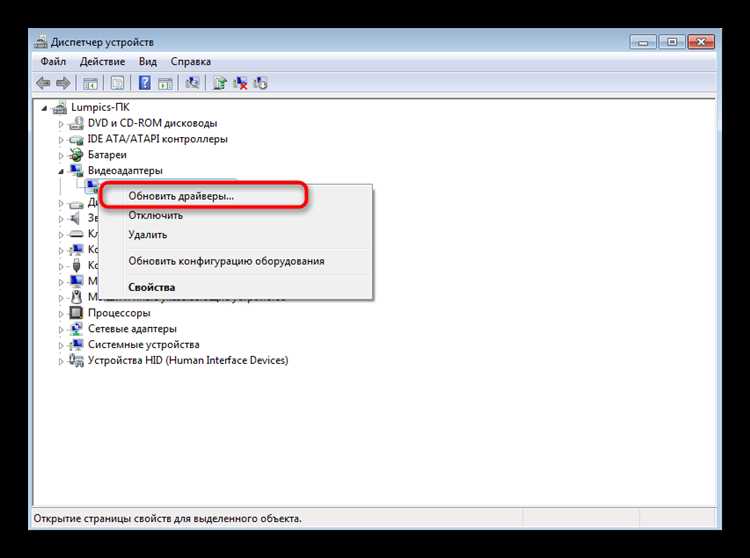The height and width of the screenshot is (558, 750).
Task: Click the Uninstall device red-X icon
Action: click(x=240, y=83)
